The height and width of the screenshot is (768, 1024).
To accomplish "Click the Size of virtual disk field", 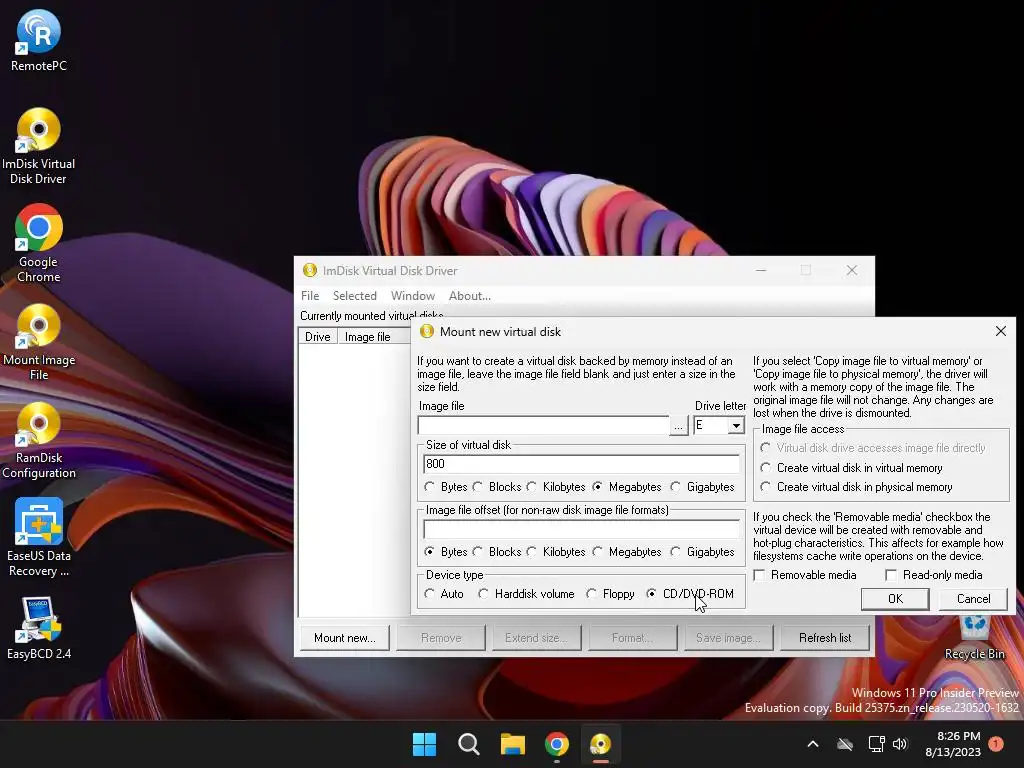I will tap(581, 464).
